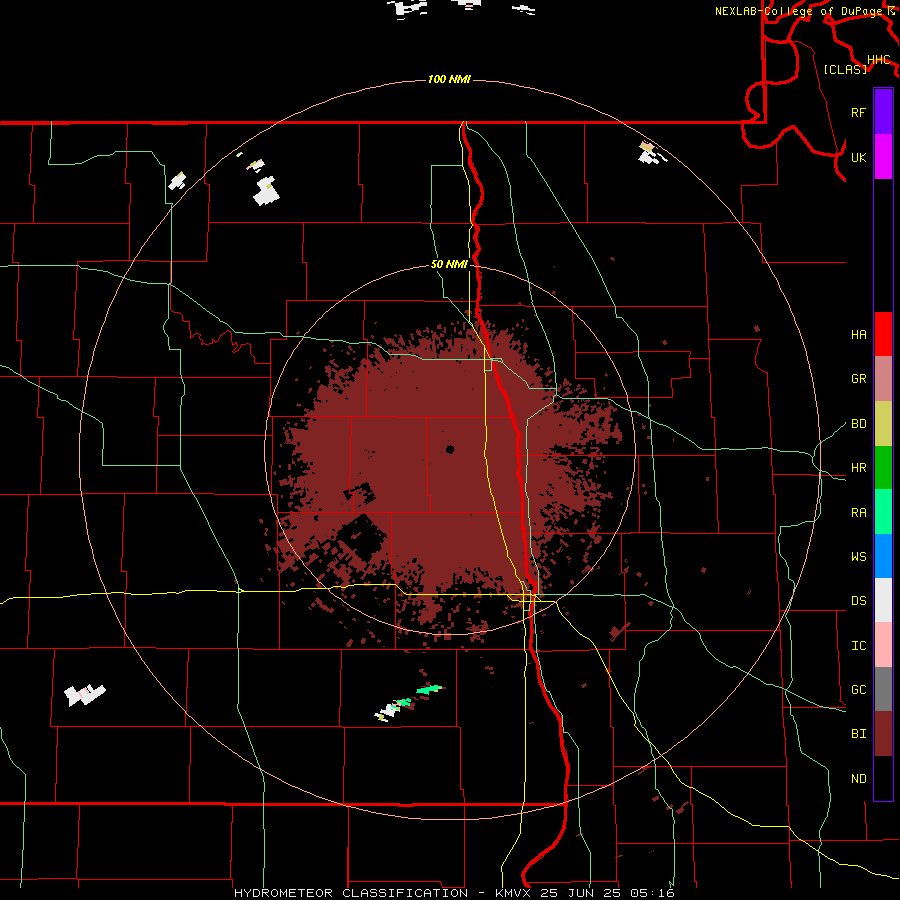The width and height of the screenshot is (900, 900).
Task: Click the [CLAS] label
Action: click(845, 69)
